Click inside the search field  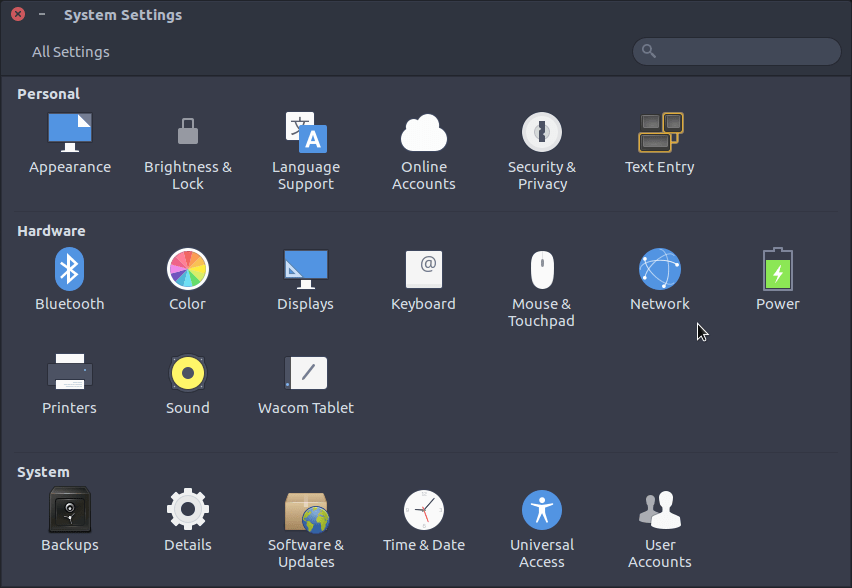click(736, 51)
